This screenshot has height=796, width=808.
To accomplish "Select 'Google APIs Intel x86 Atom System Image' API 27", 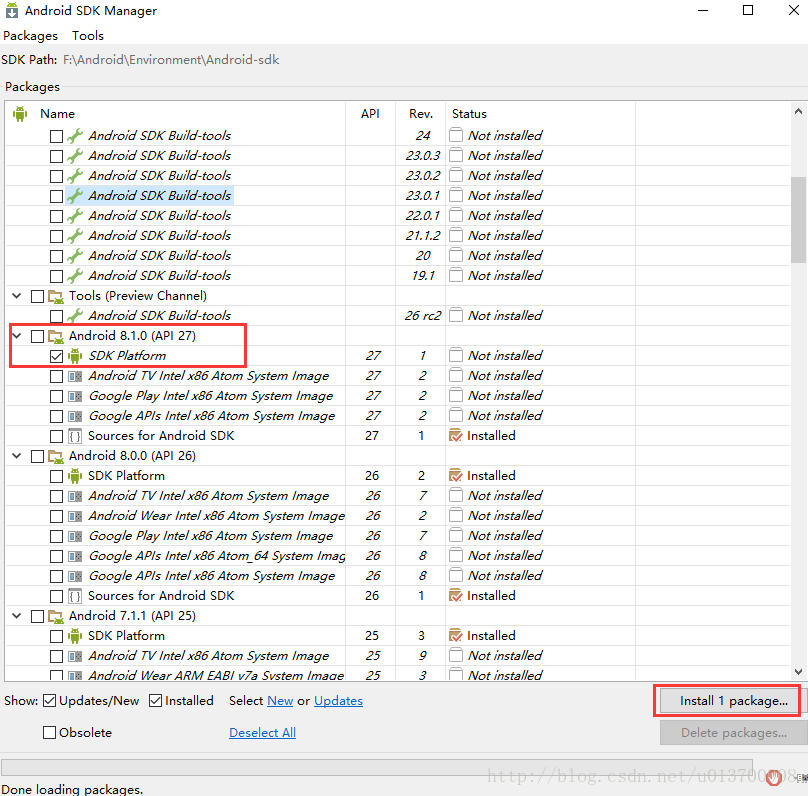I will pyautogui.click(x=212, y=416).
